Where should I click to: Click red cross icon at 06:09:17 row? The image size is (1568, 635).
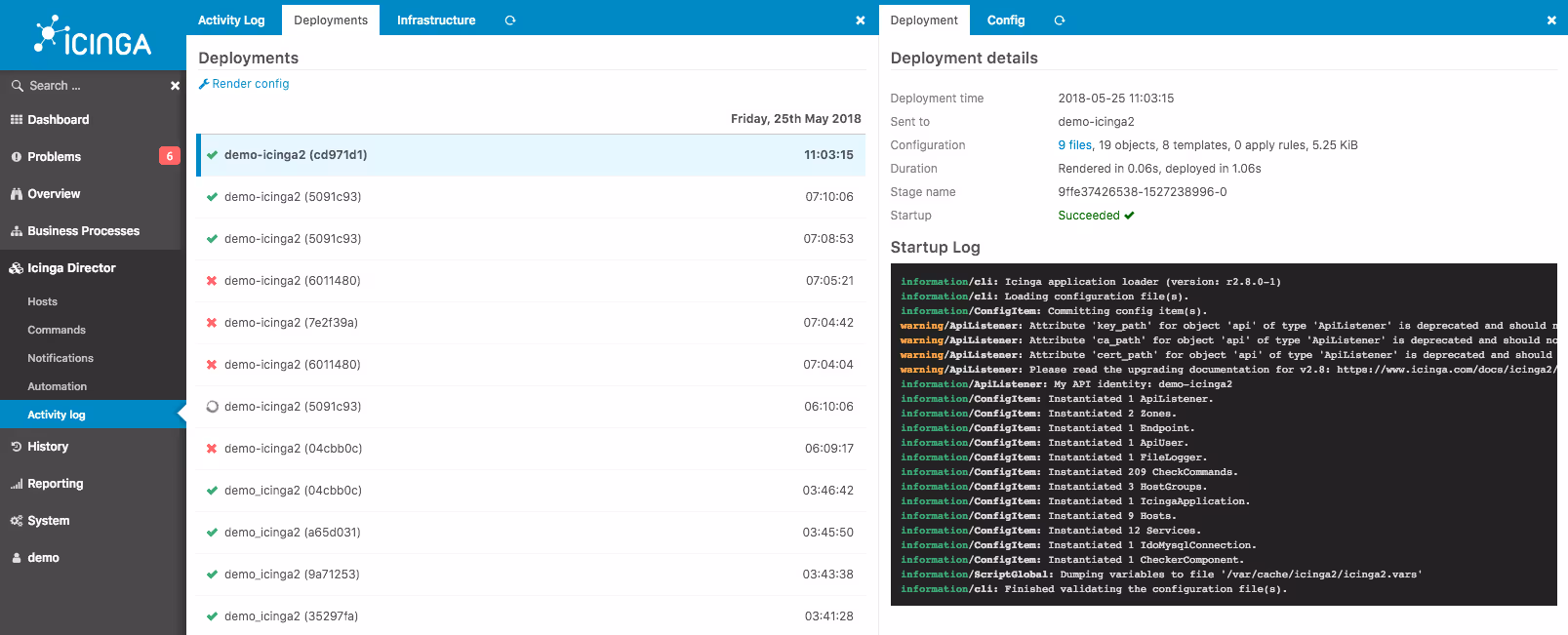point(212,449)
